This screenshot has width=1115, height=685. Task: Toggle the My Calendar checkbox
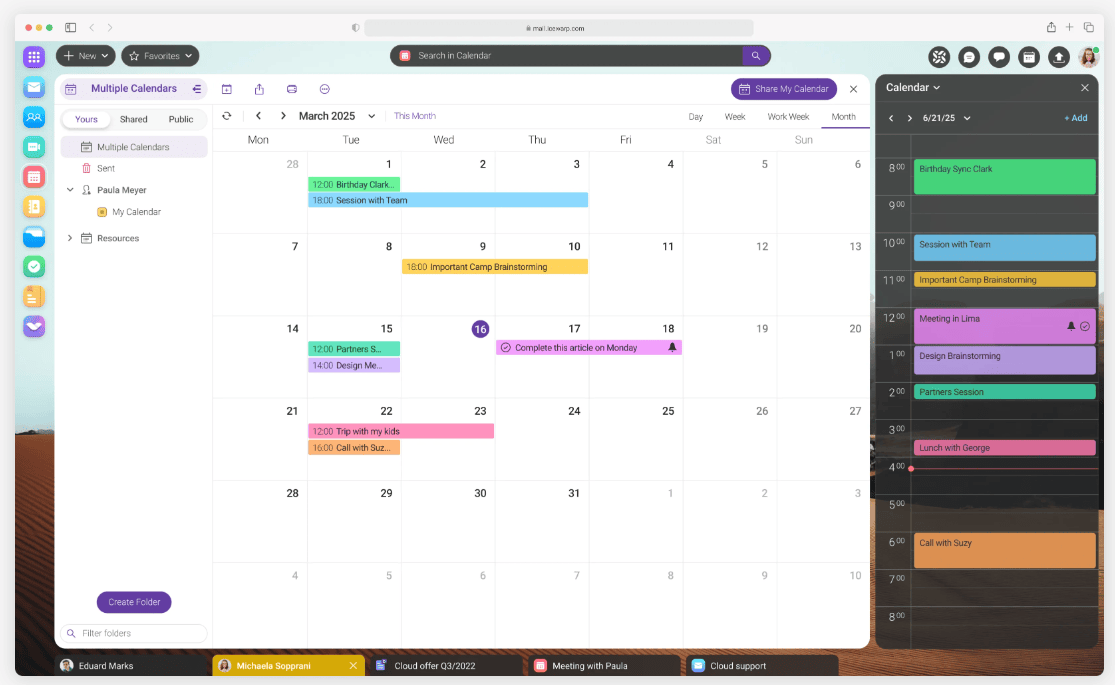[x=102, y=212]
